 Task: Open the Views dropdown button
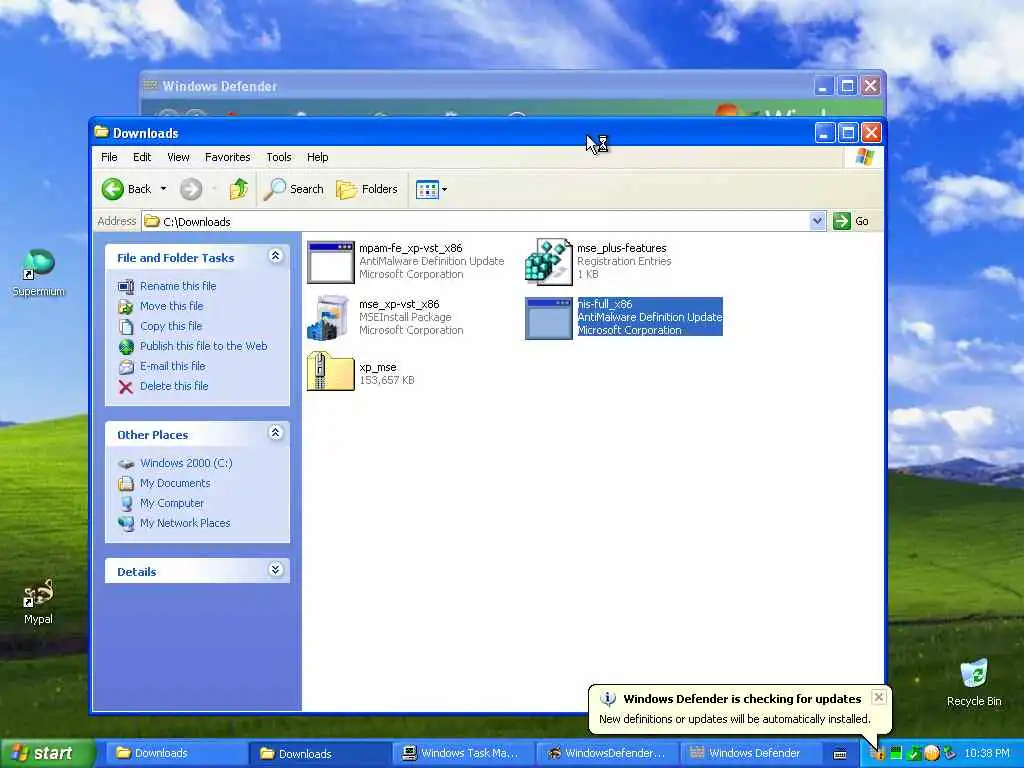431,189
